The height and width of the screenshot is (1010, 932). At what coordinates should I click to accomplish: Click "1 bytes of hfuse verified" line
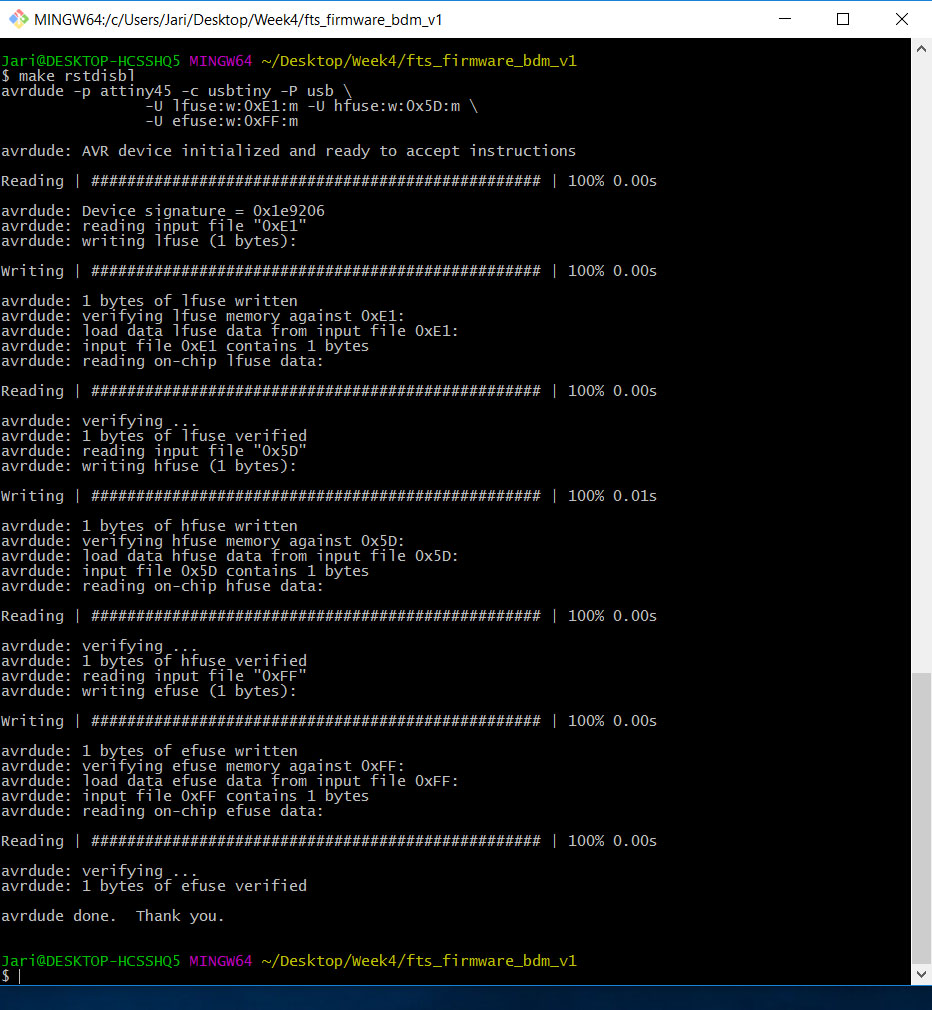pyautogui.click(x=154, y=661)
